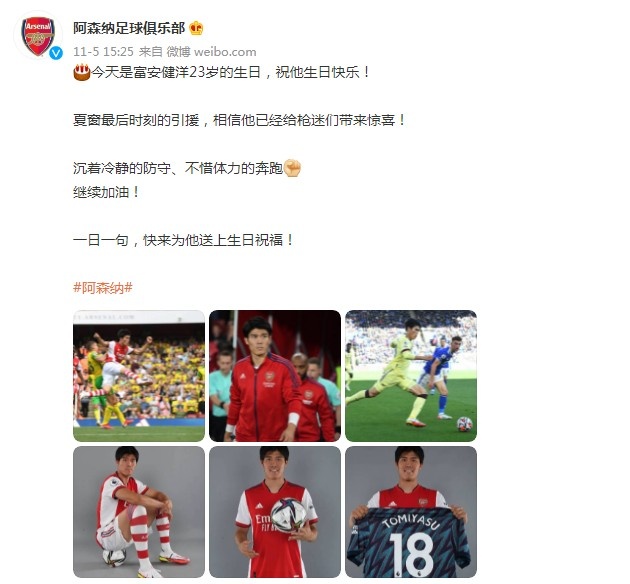Screen dimensions: 630x584
Task: Open photo of player in yellow away kit
Action: point(411,376)
